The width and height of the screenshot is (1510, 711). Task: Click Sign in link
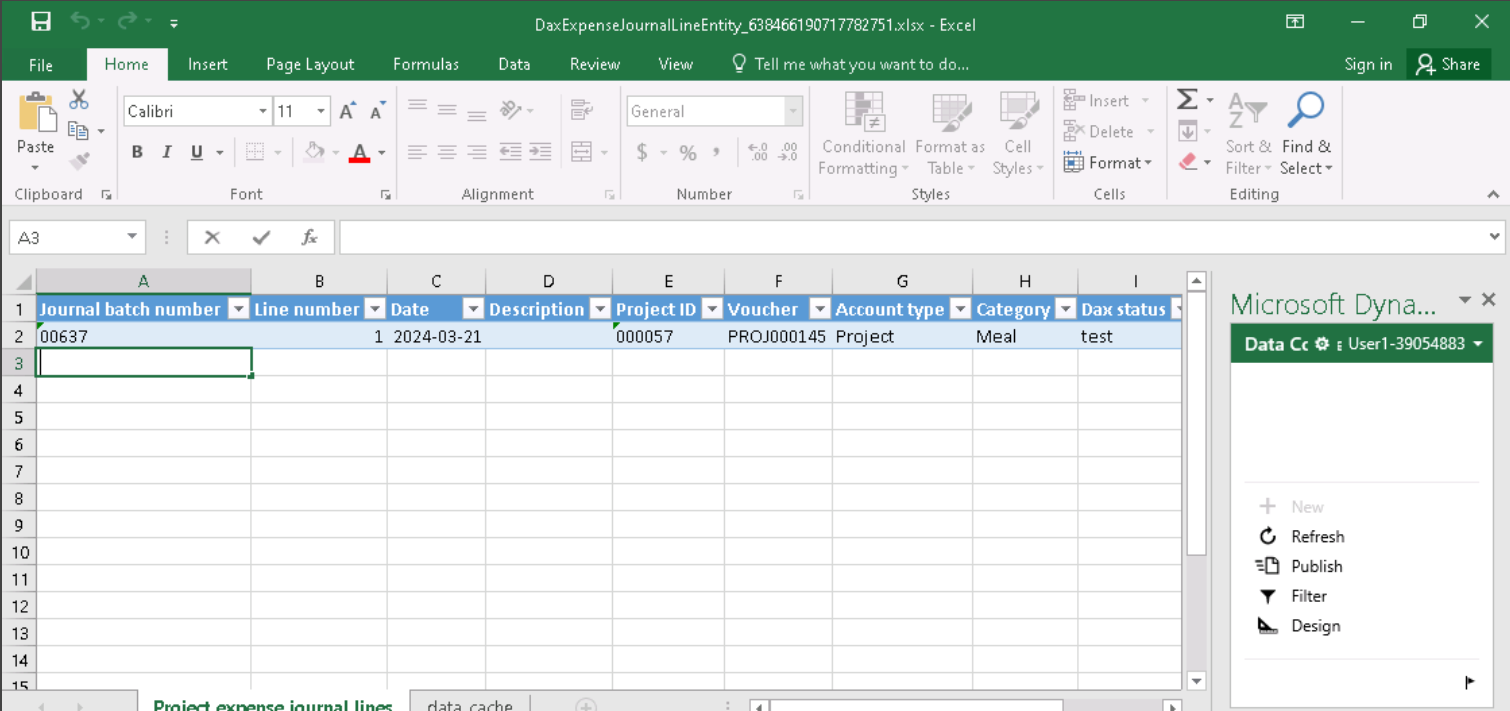(x=1368, y=64)
